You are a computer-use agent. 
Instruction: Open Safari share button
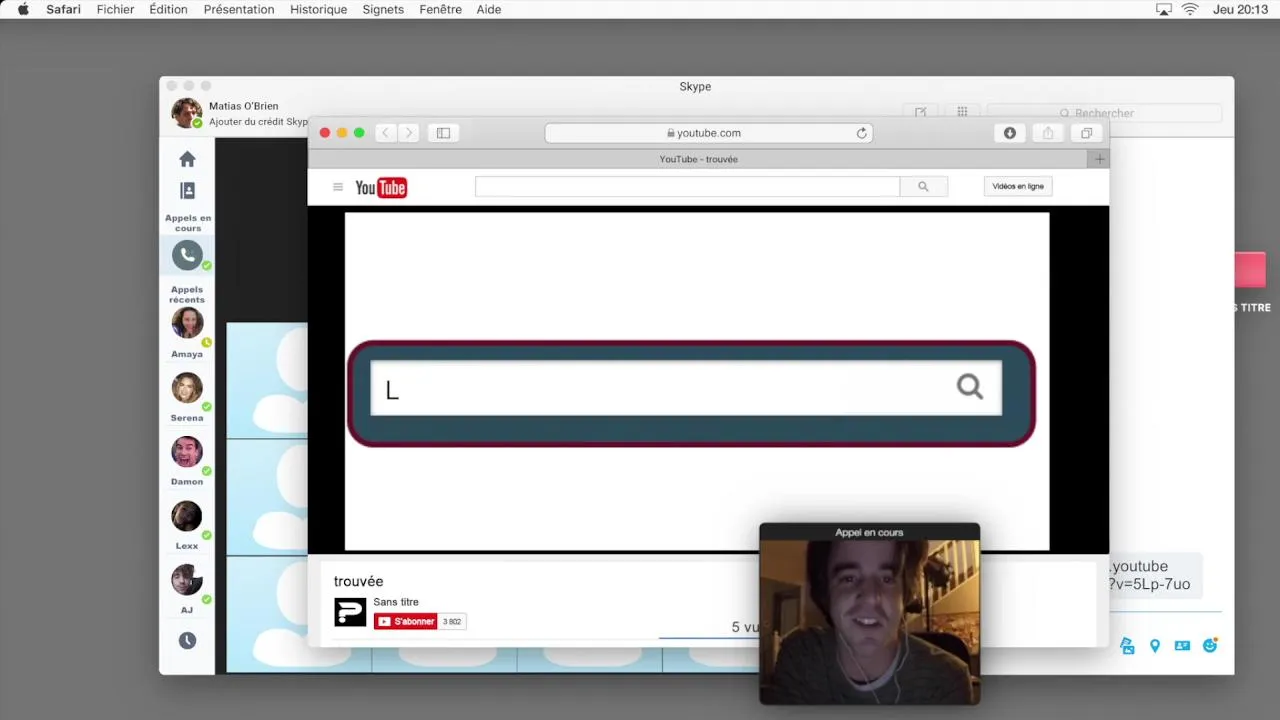(x=1048, y=133)
